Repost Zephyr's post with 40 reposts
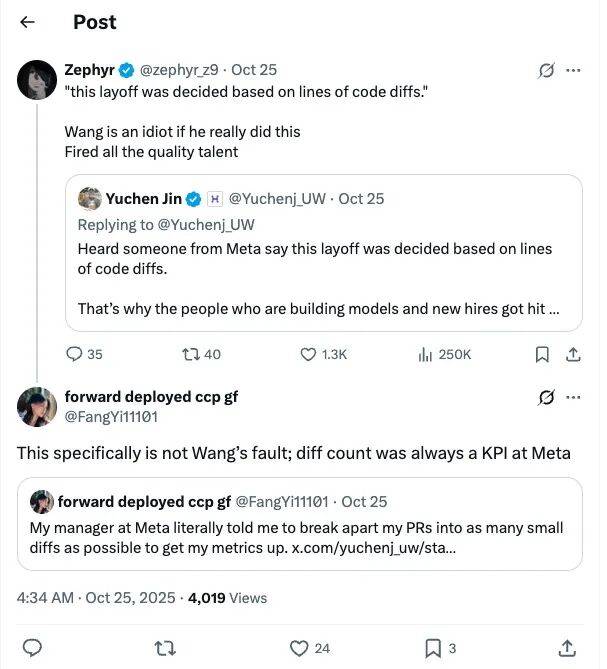The width and height of the screenshot is (607, 669). [188, 353]
